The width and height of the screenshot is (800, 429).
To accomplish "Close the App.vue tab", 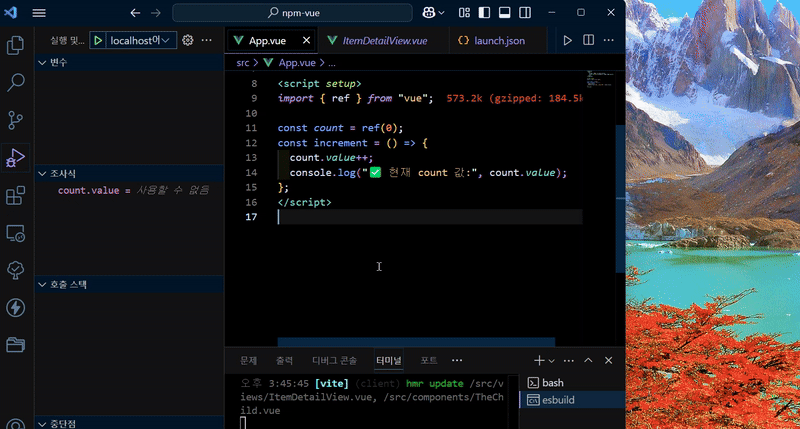I will 306,40.
